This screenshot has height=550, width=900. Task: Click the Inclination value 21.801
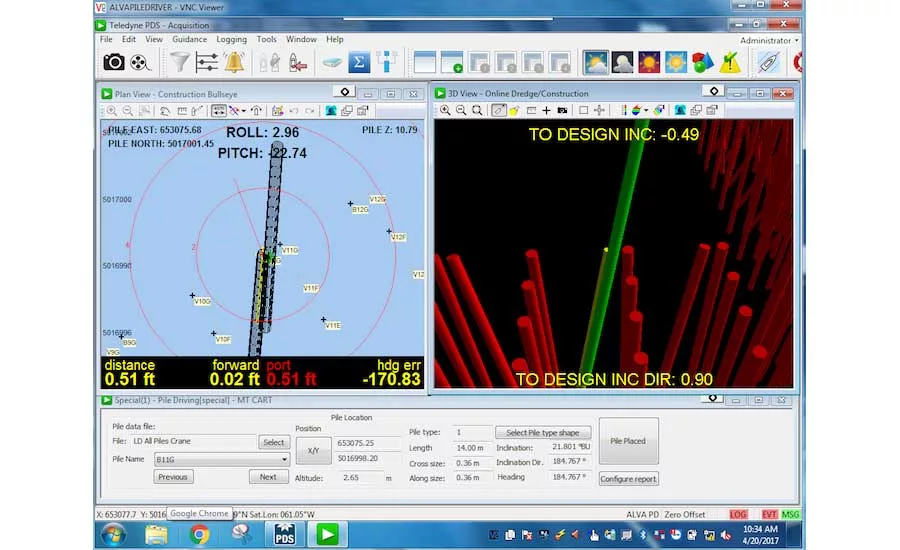(571, 447)
